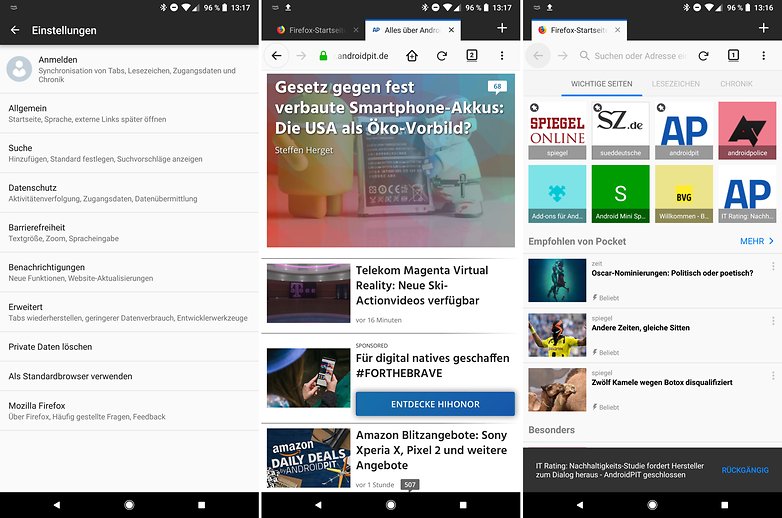Tap Android home button in middle phone
This screenshot has height=518, width=782.
(391, 505)
